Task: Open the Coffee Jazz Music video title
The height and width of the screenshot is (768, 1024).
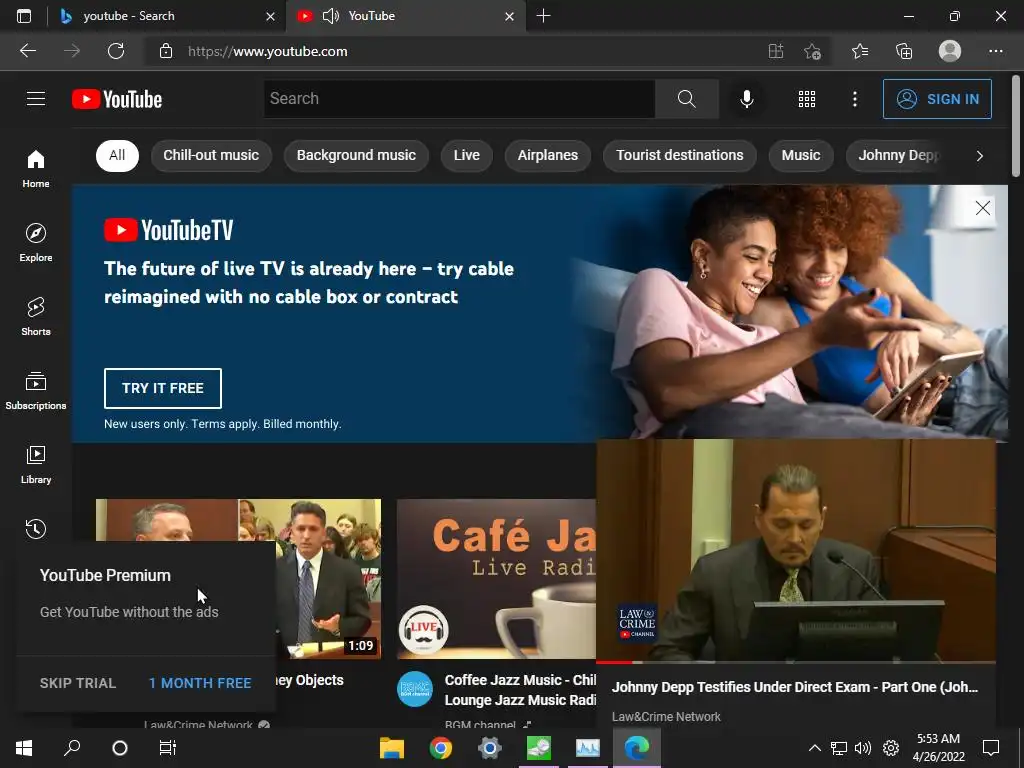Action: click(520, 690)
